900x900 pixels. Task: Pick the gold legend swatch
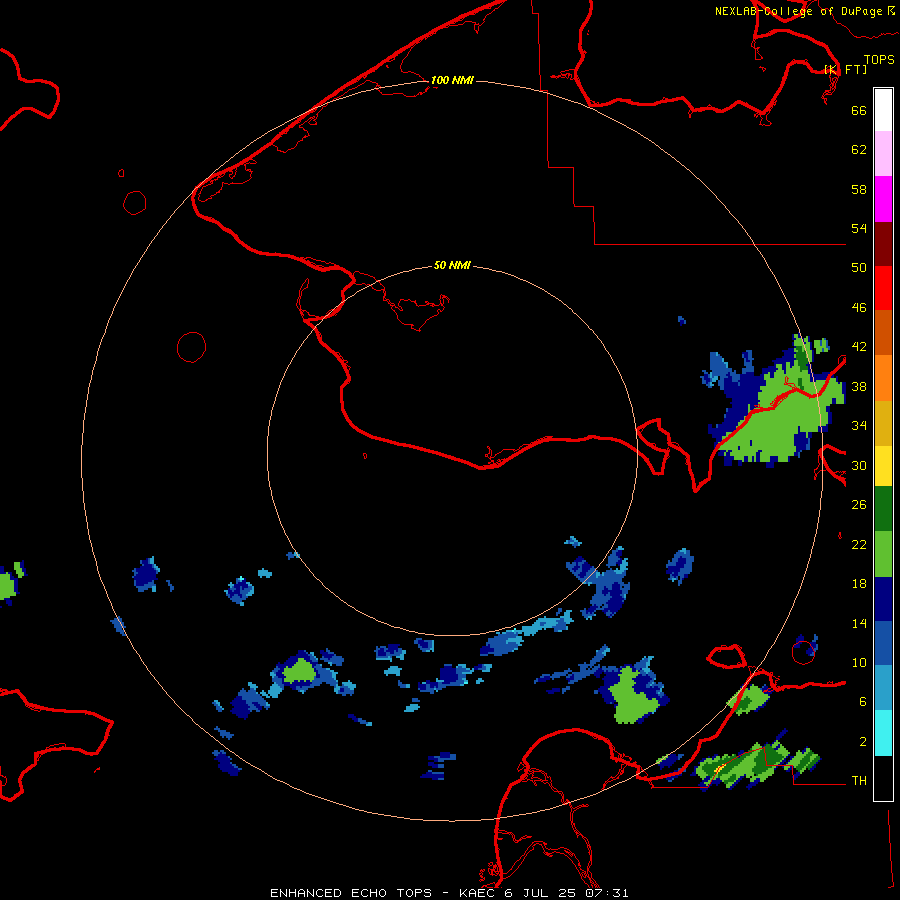point(883,423)
